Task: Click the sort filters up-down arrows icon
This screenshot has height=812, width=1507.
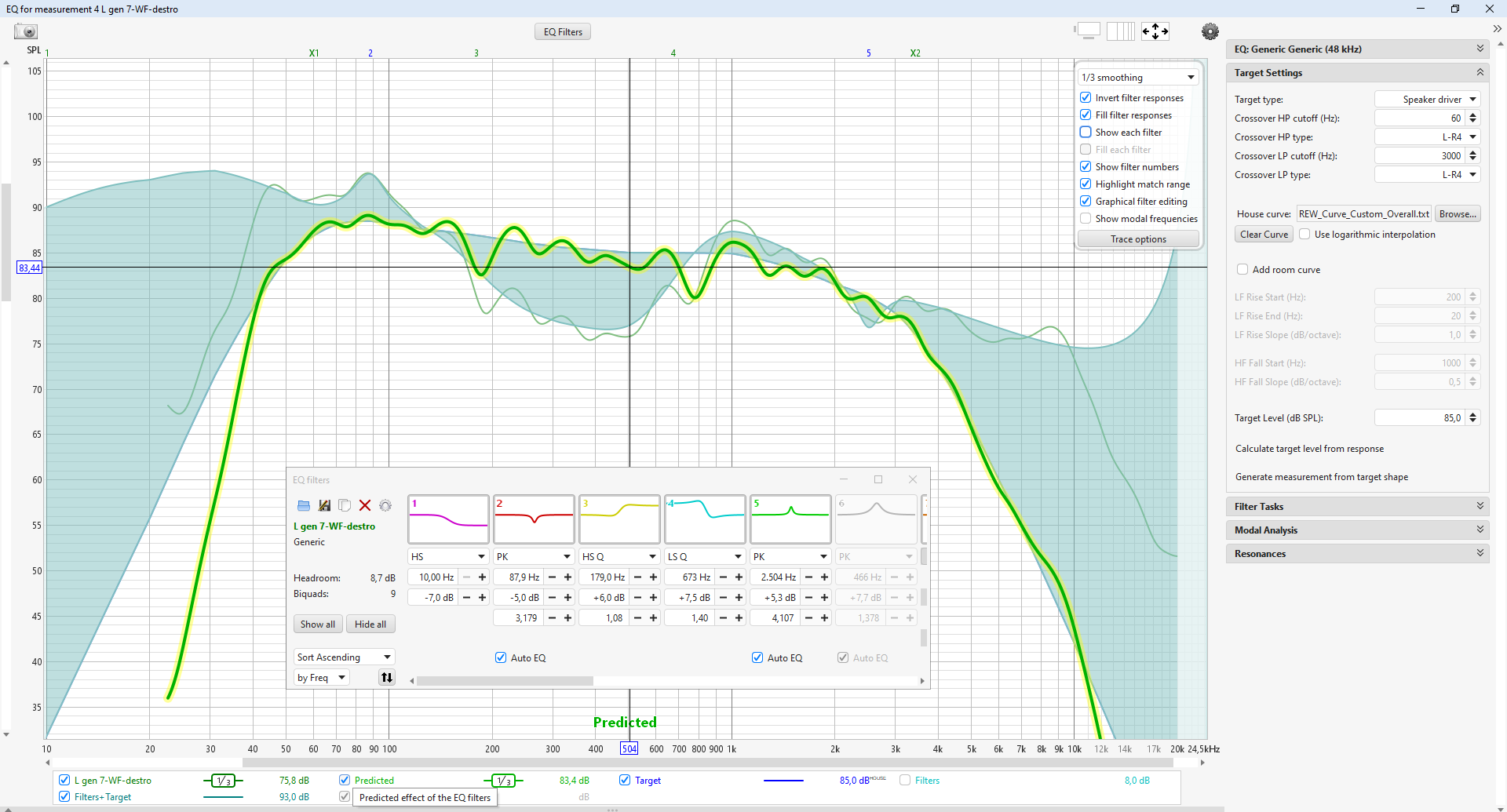Action: coord(387,677)
